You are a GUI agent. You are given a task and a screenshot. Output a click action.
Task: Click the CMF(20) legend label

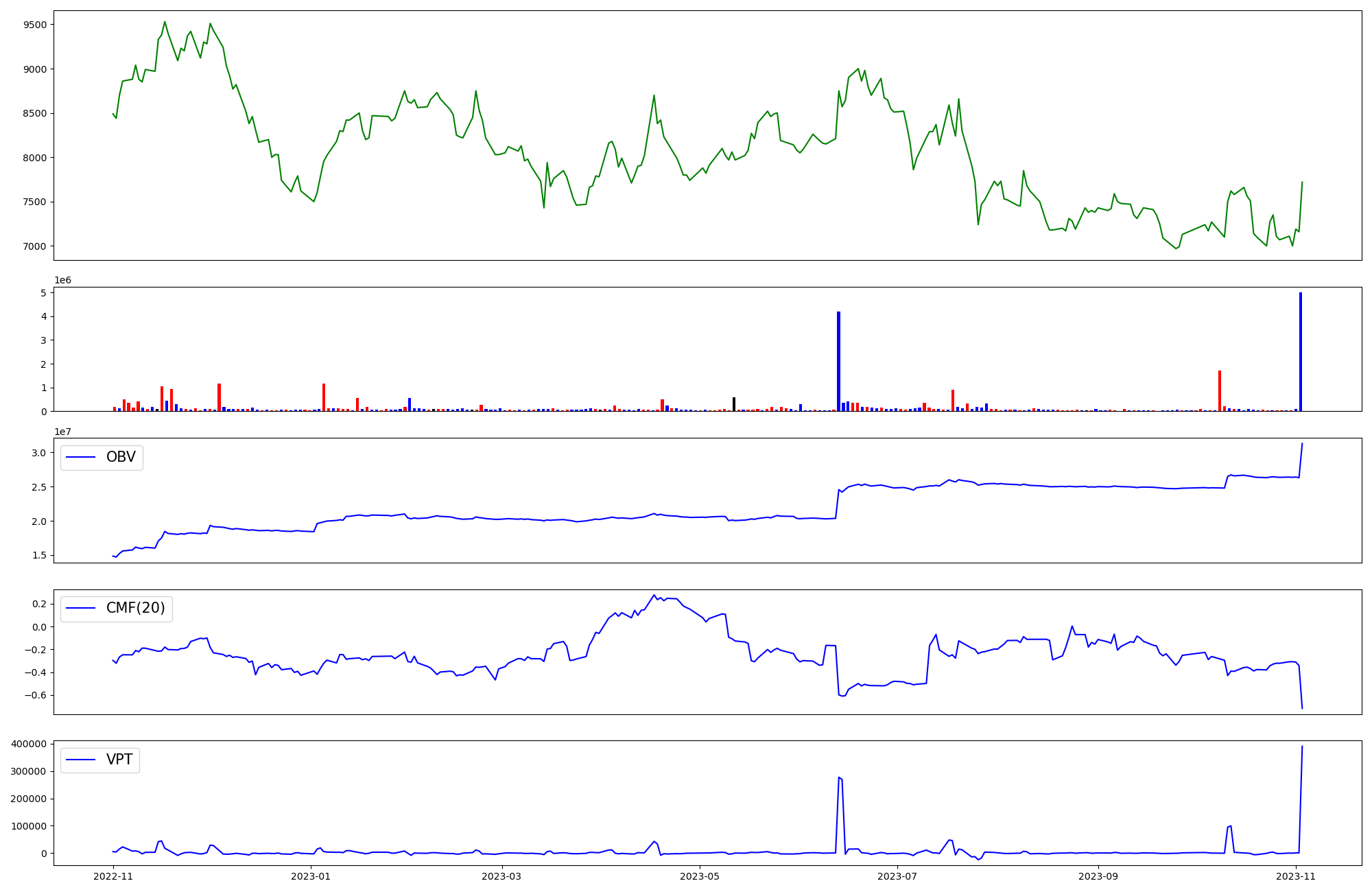pyautogui.click(x=135, y=608)
